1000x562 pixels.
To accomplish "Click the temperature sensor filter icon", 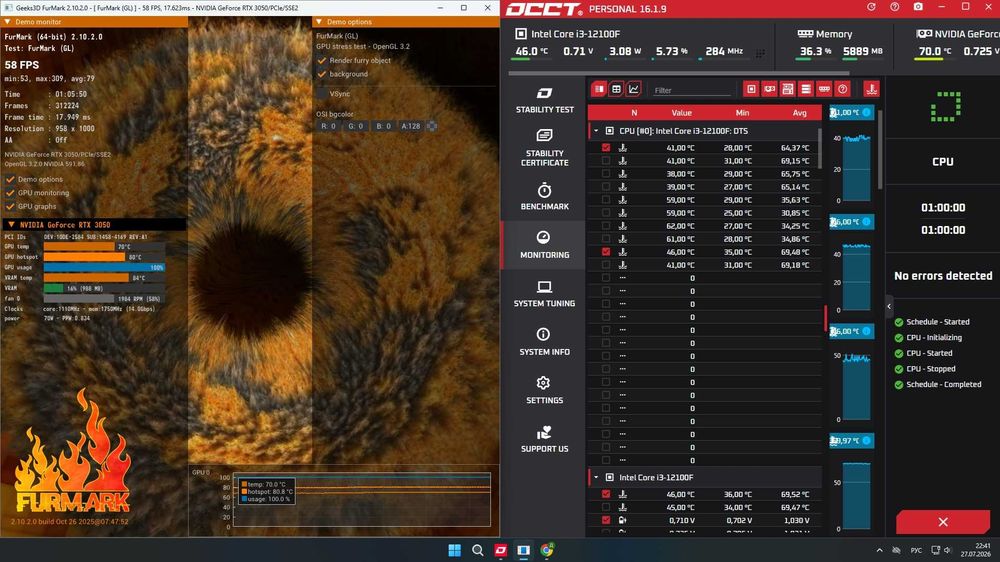I will point(871,89).
